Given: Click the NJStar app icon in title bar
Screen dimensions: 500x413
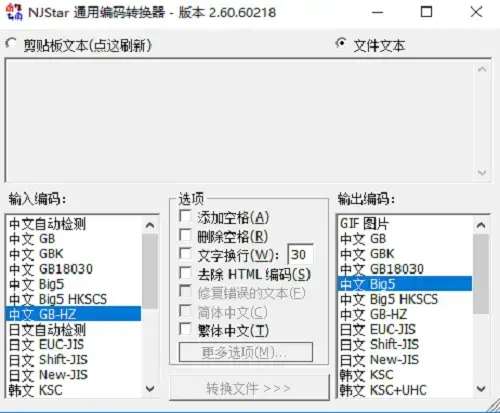Looking at the screenshot, I should coord(14,12).
